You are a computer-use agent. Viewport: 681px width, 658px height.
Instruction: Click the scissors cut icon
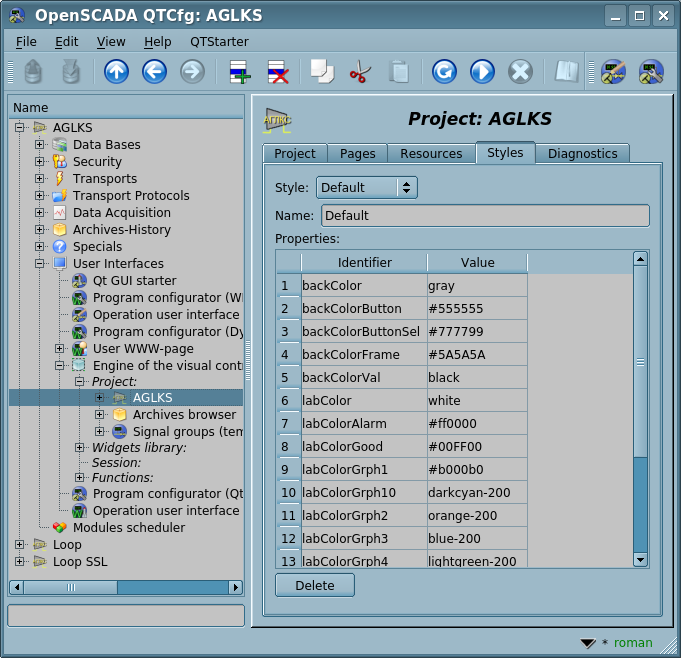[360, 72]
